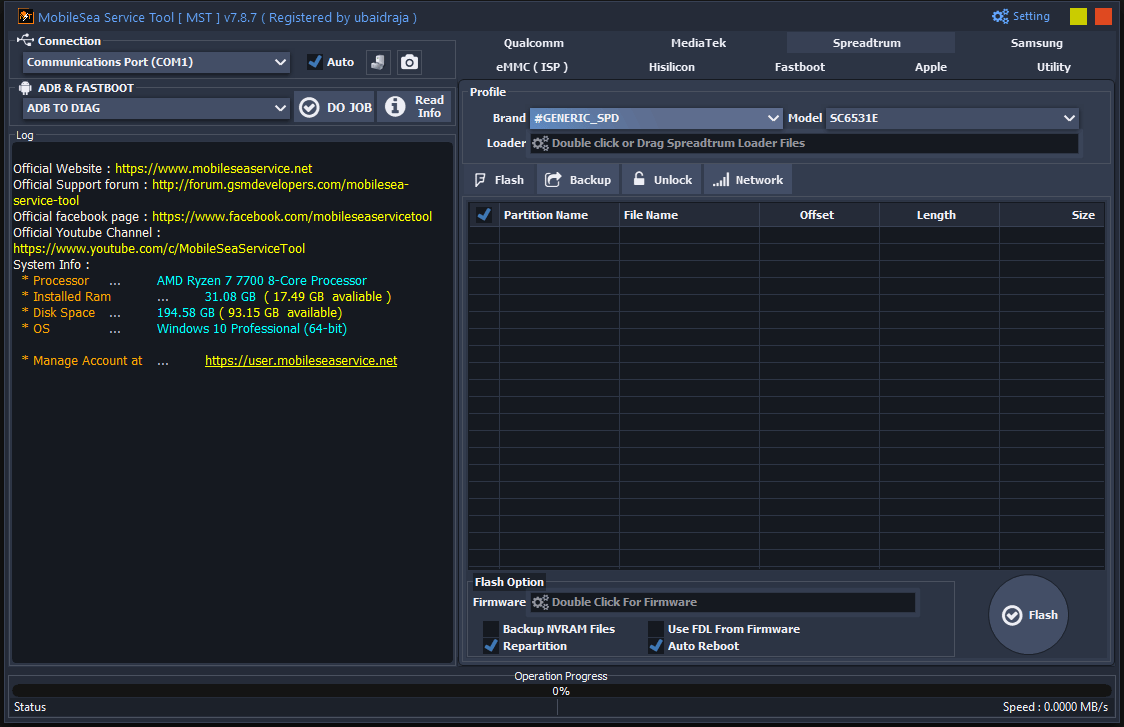1124x727 pixels.
Task: Click the port/device icon beside the camera icon
Action: point(378,62)
